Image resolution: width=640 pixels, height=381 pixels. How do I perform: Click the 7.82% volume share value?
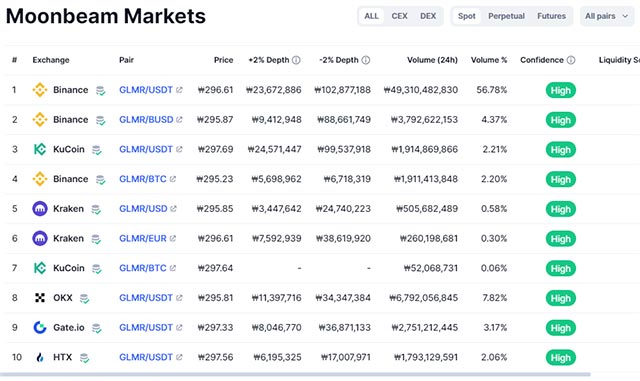pos(495,298)
